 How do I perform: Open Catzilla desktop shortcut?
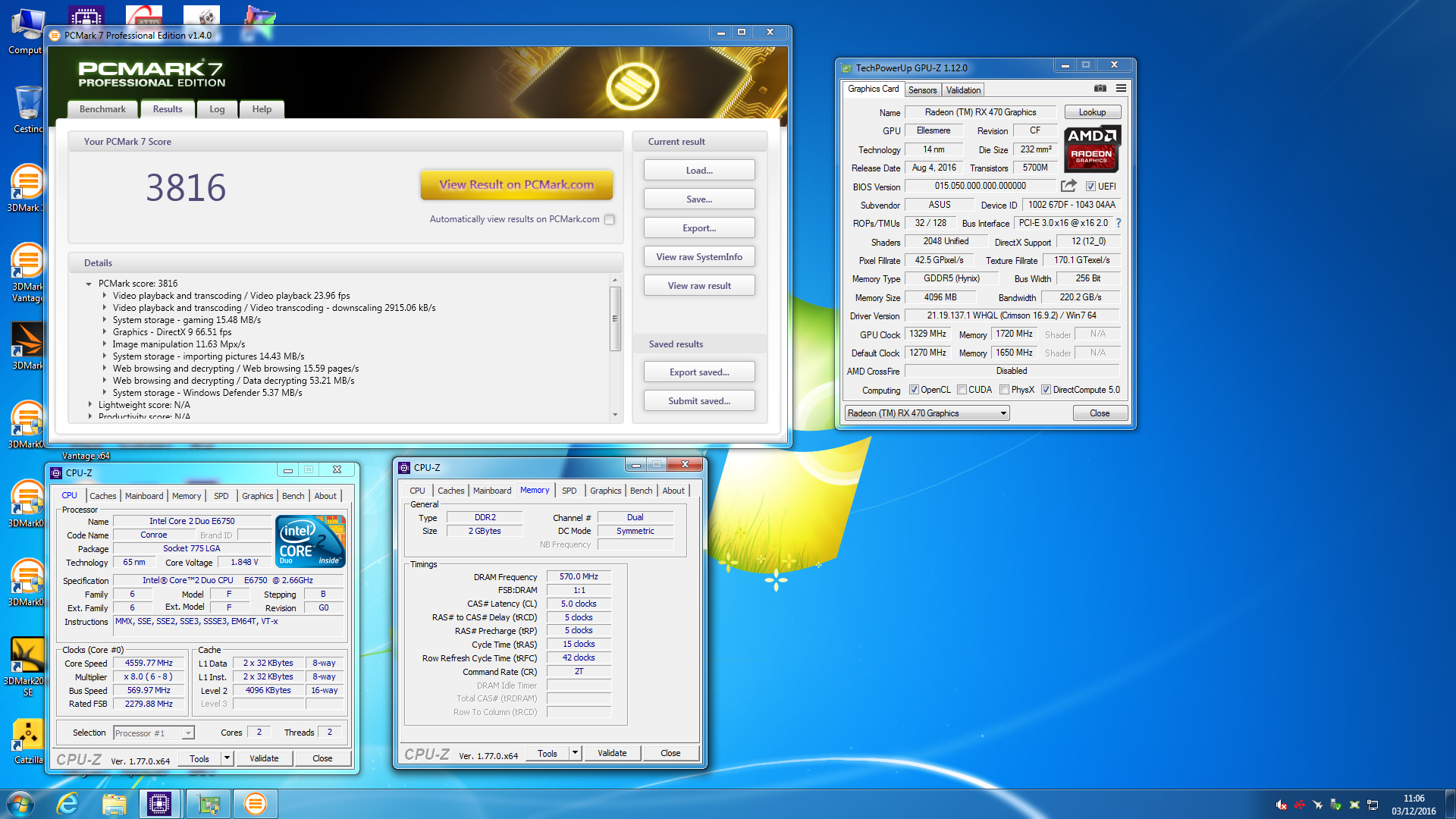pos(27,741)
